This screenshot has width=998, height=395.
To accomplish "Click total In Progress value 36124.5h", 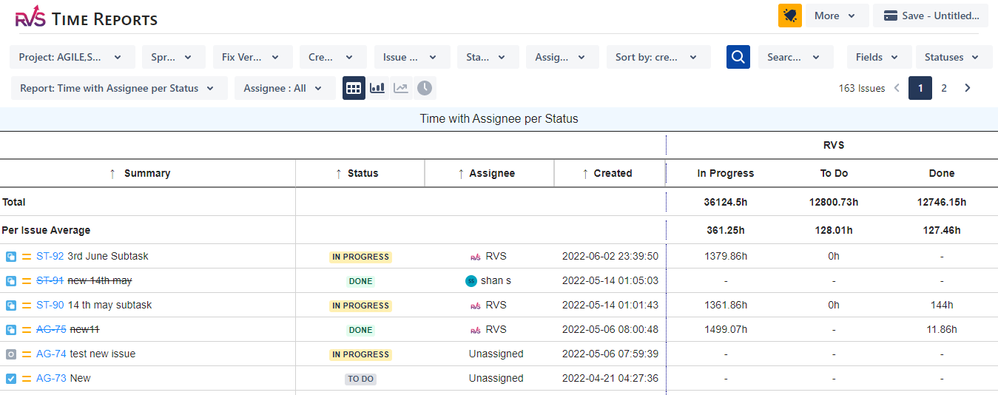I will 726,202.
